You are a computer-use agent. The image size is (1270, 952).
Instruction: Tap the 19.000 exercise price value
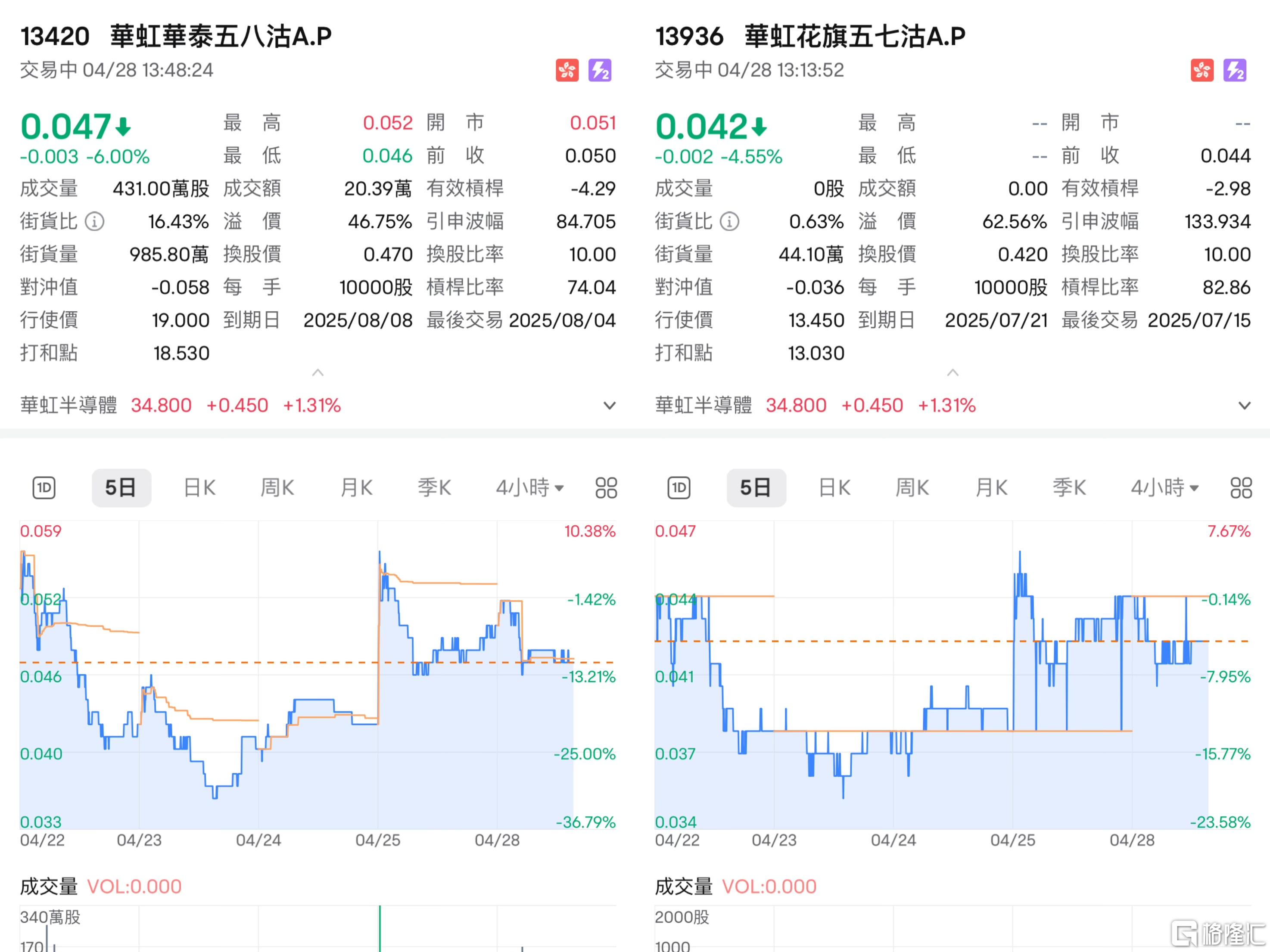click(x=181, y=320)
